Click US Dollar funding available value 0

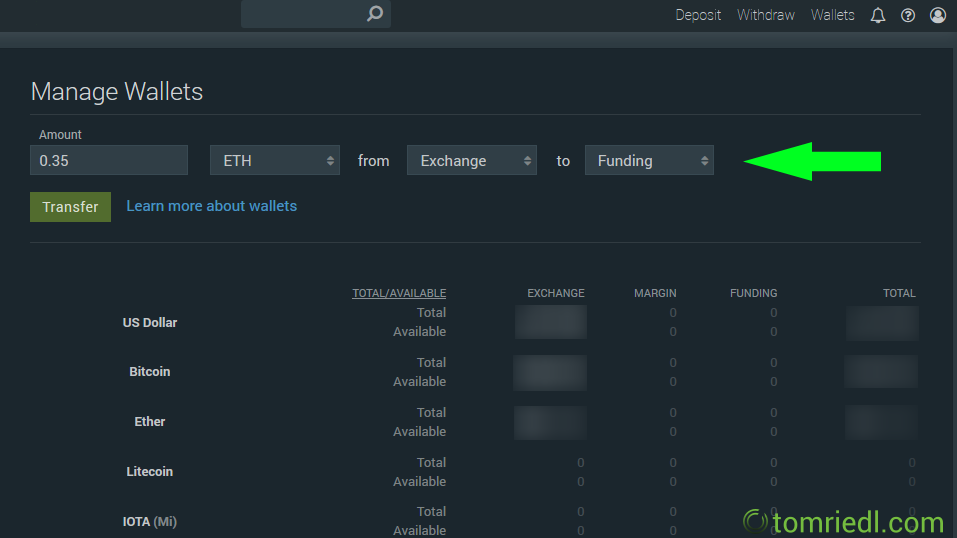tap(773, 332)
